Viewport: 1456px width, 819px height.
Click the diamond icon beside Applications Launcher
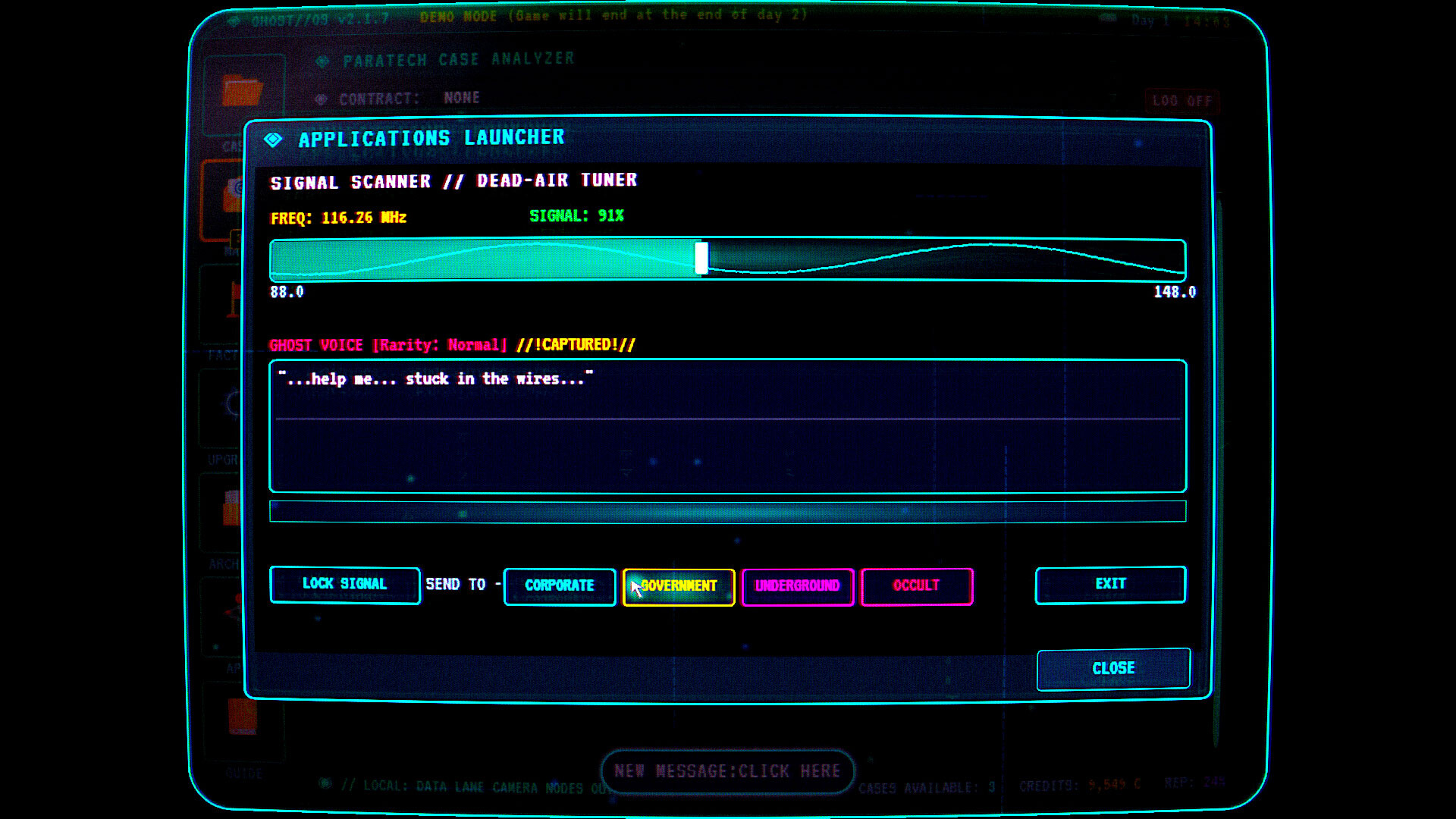[272, 138]
